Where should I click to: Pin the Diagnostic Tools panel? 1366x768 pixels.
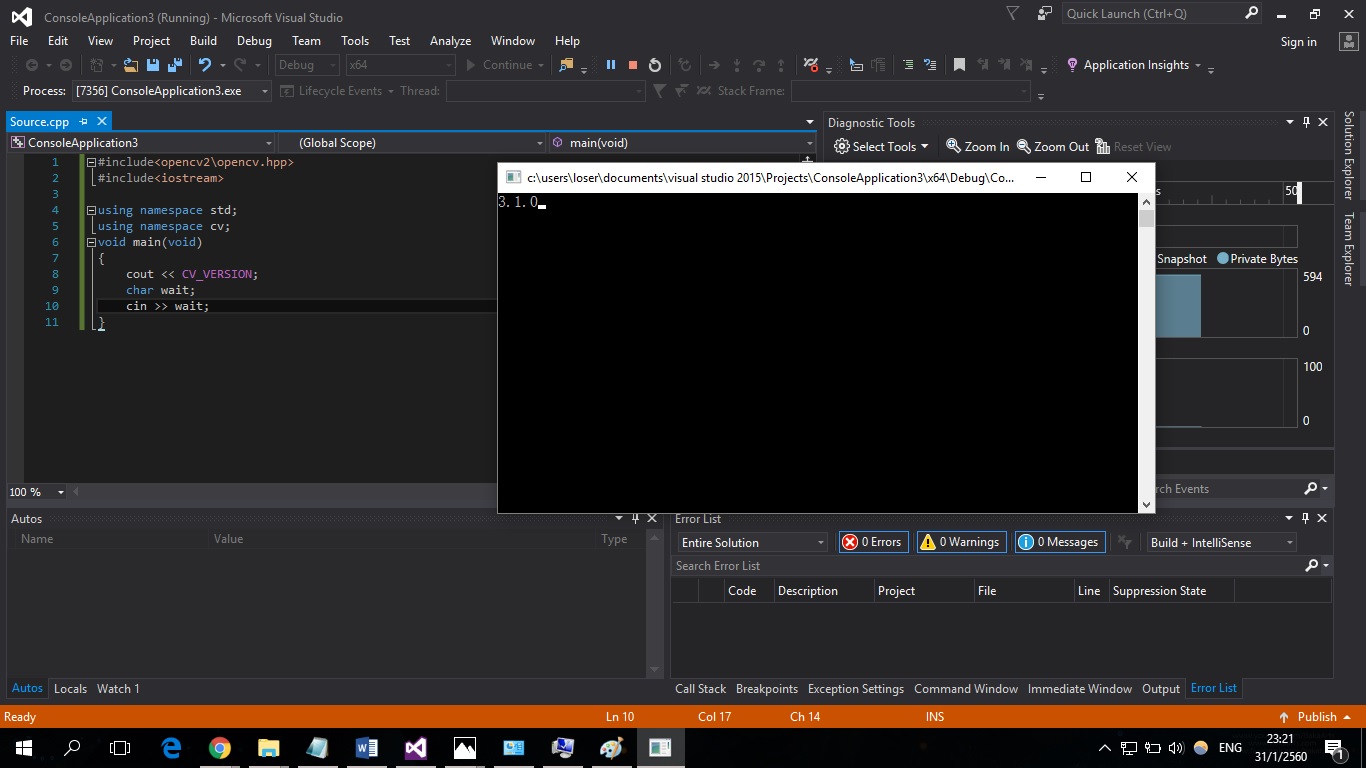pyautogui.click(x=1306, y=122)
